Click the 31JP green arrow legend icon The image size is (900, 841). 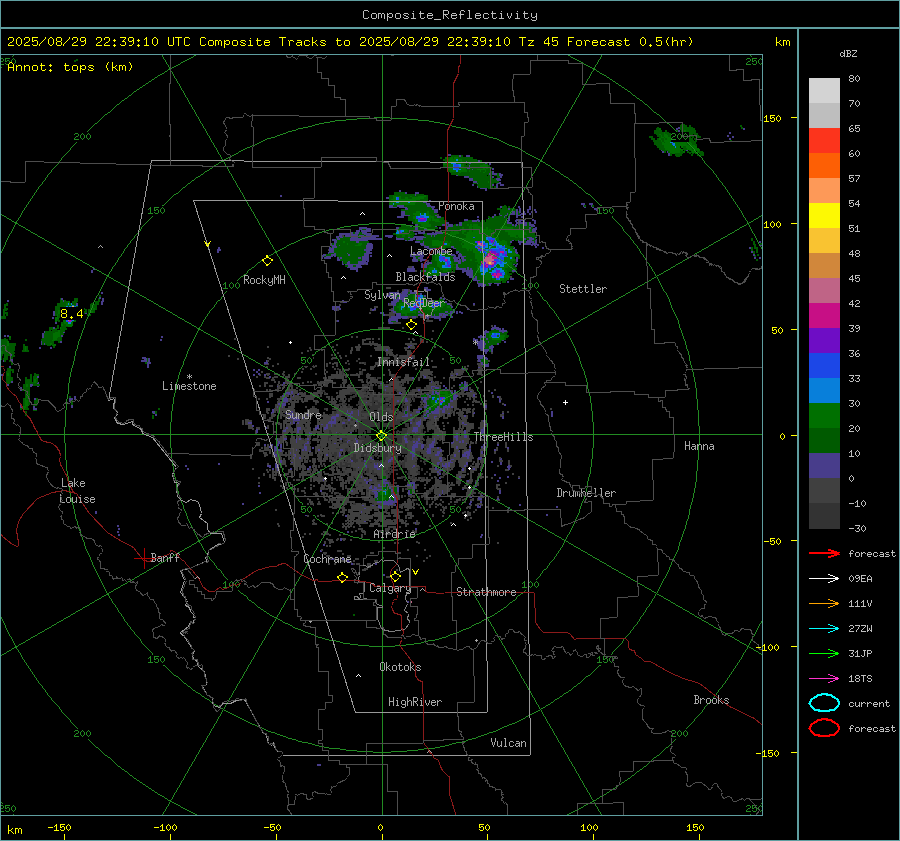[x=824, y=653]
